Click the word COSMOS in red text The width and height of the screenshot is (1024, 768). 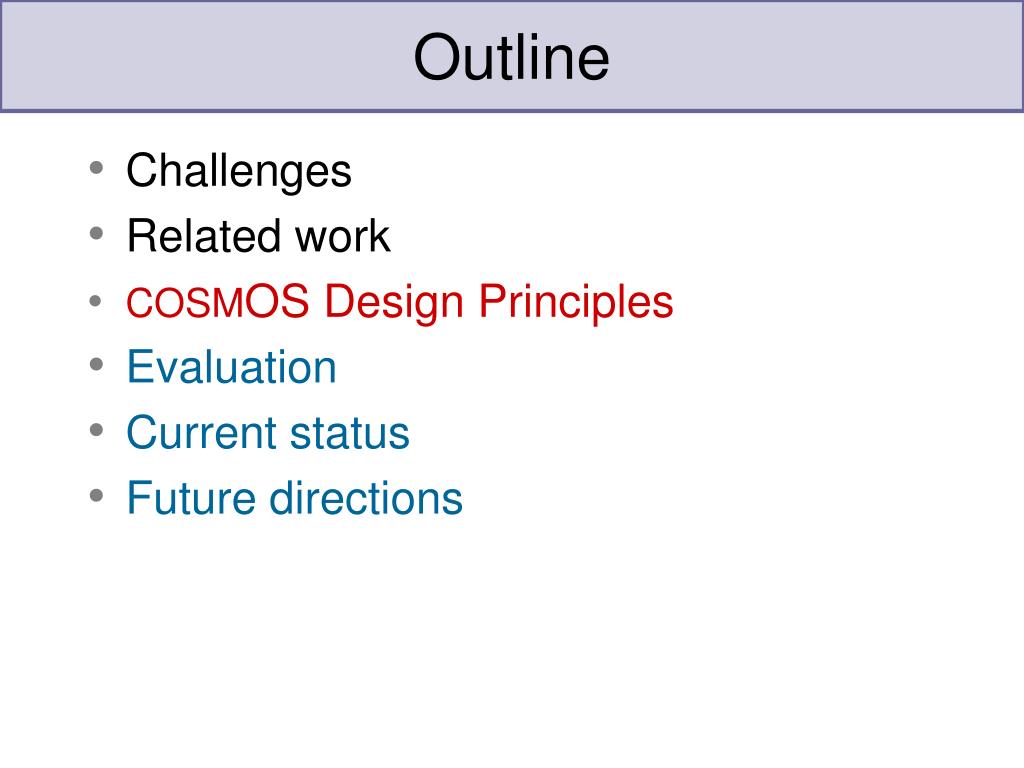tap(217, 302)
